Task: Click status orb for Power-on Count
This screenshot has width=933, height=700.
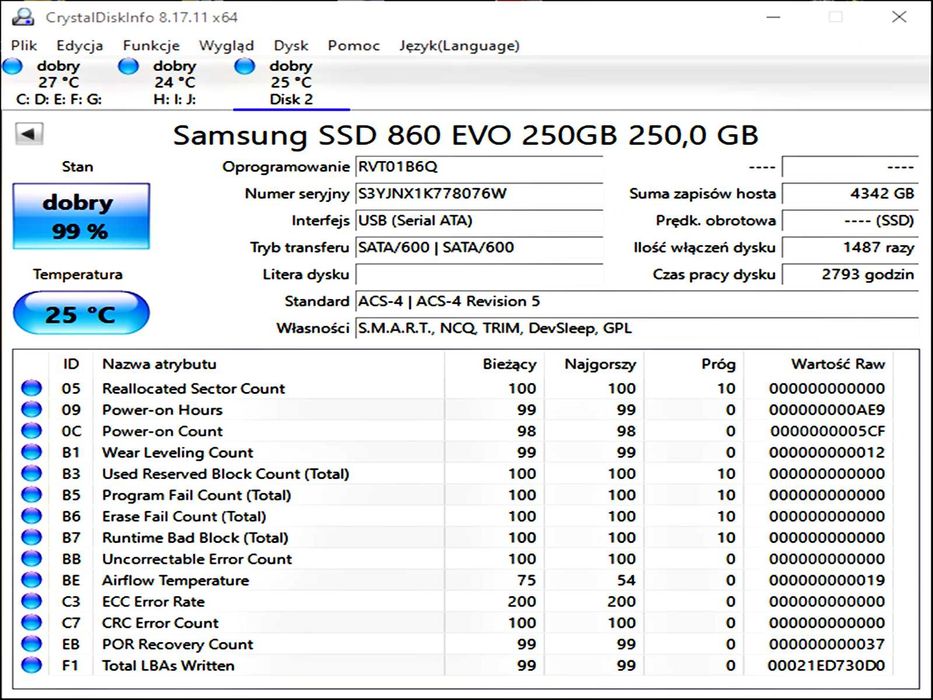Action: pyautogui.click(x=32, y=431)
